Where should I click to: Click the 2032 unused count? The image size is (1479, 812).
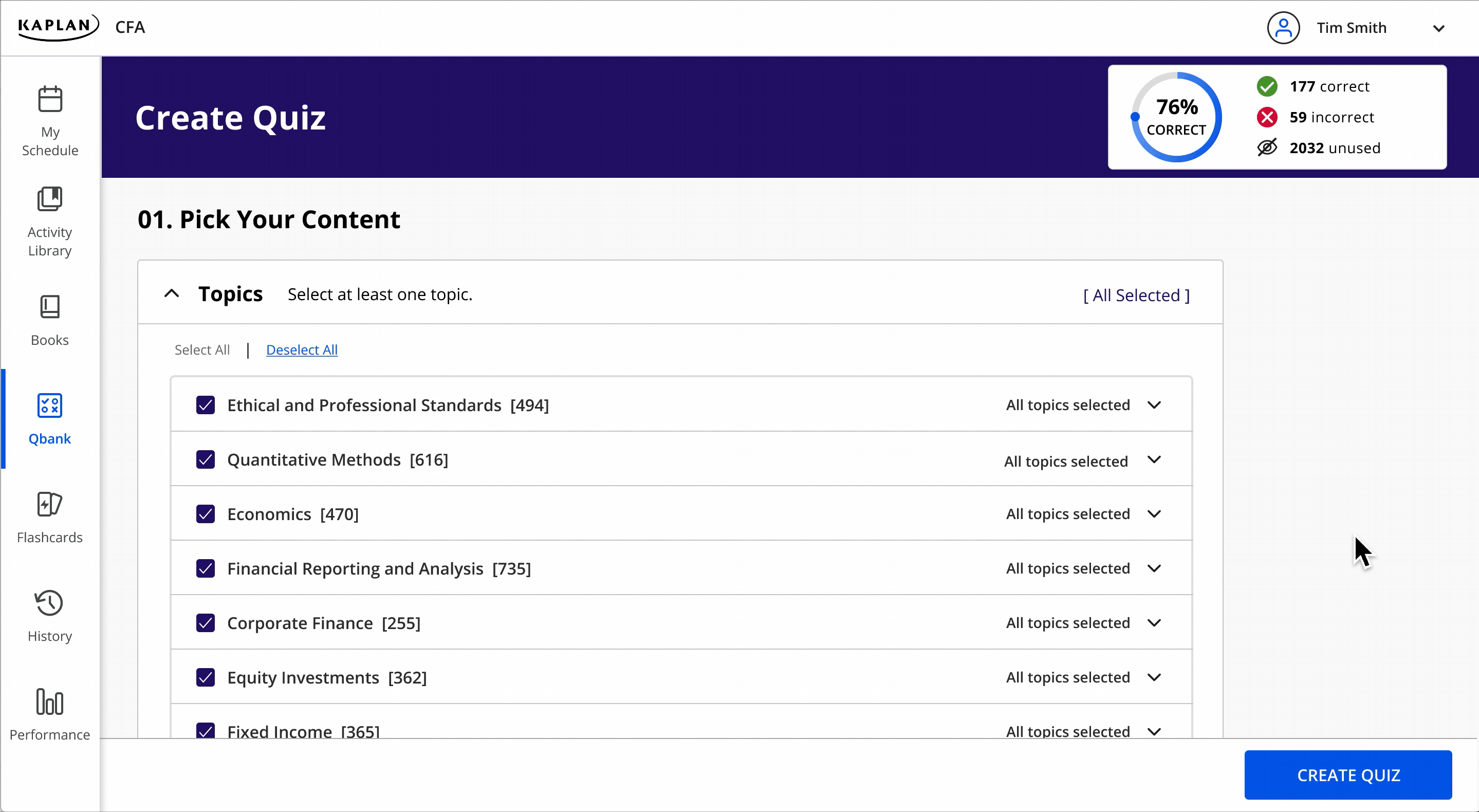click(x=1335, y=147)
